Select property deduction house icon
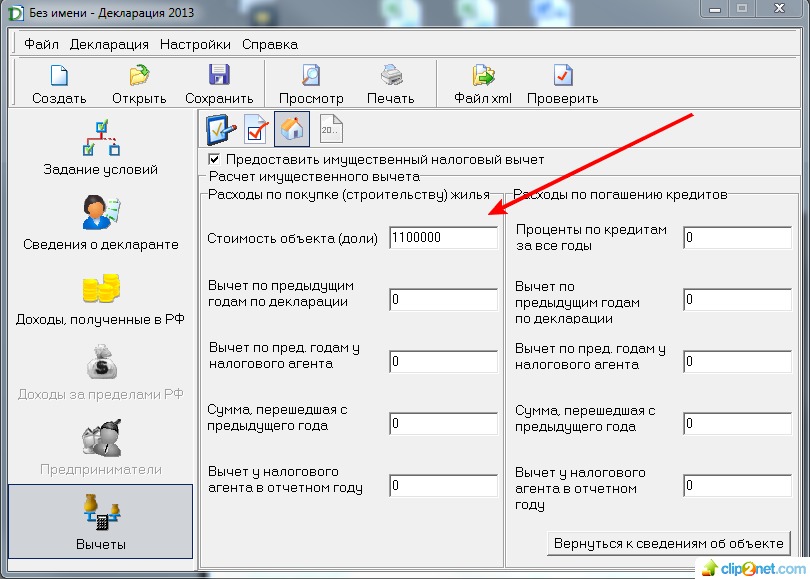 pos(292,129)
